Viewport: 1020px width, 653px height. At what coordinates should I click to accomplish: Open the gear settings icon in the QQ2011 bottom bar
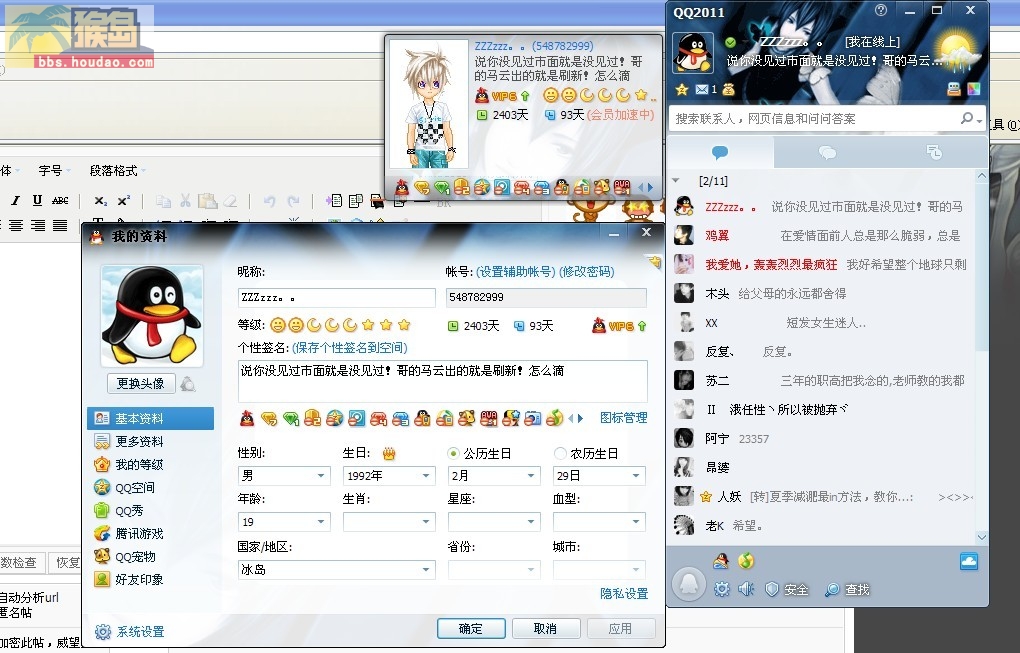coord(721,589)
